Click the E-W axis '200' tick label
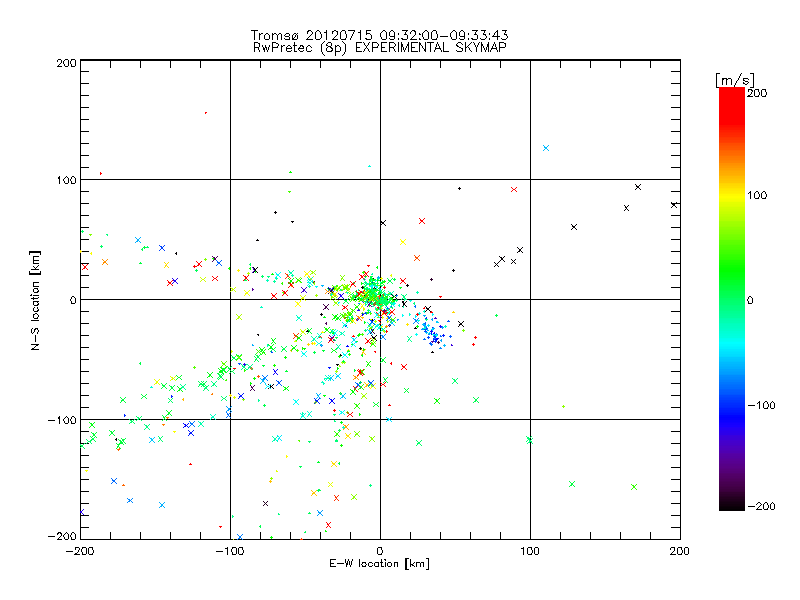The image size is (800, 600). click(x=680, y=551)
